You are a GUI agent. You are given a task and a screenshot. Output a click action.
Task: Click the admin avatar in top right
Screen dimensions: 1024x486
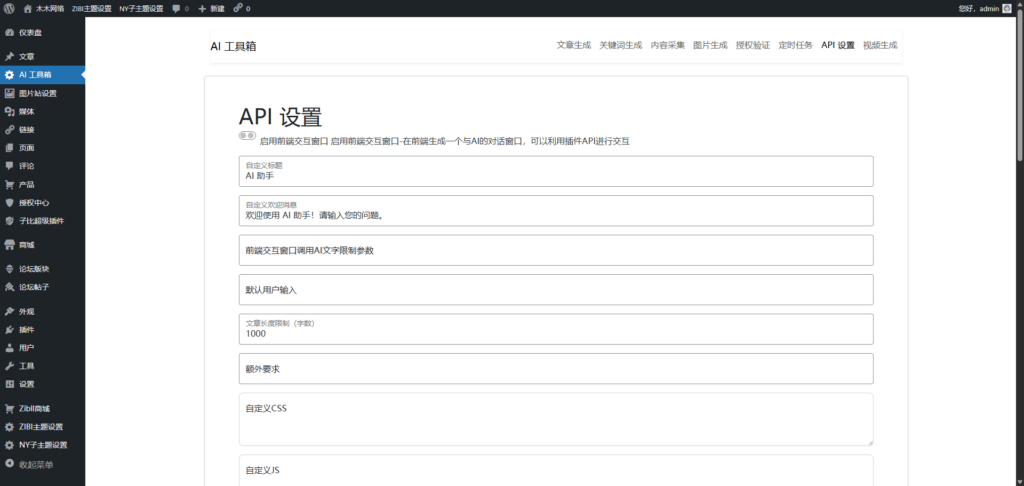coord(1007,8)
